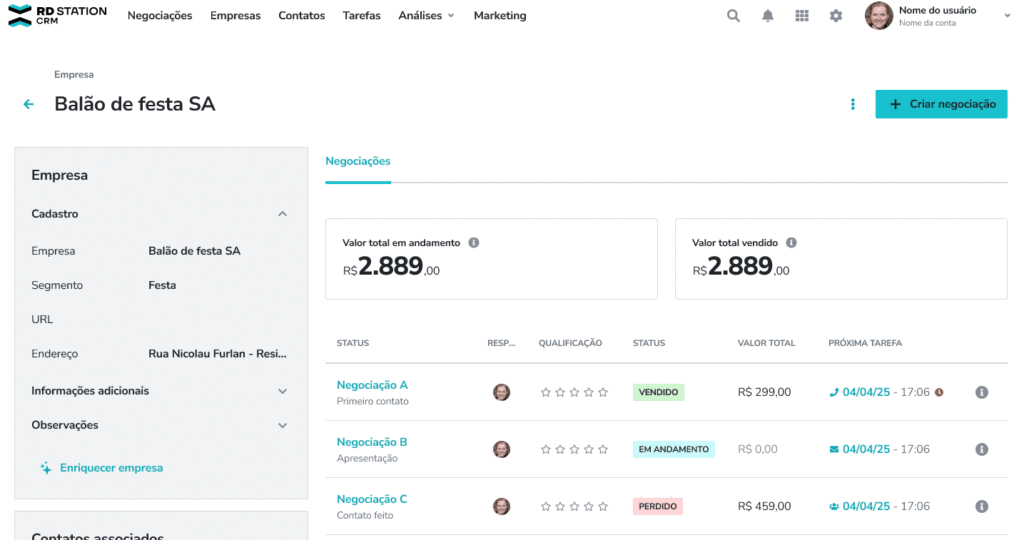Go back using the left arrow

29,104
